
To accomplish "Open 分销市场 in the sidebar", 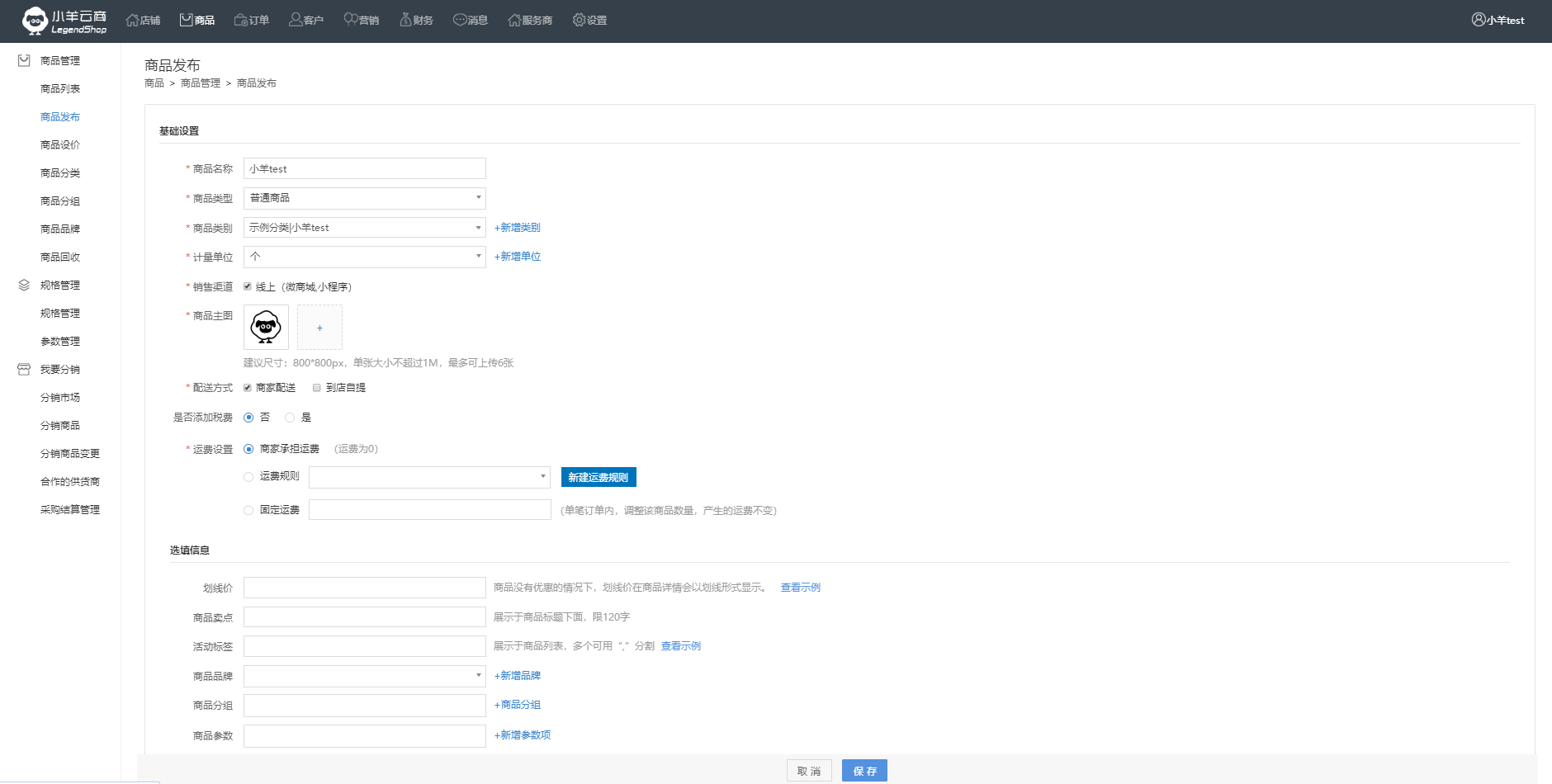I will click(60, 398).
